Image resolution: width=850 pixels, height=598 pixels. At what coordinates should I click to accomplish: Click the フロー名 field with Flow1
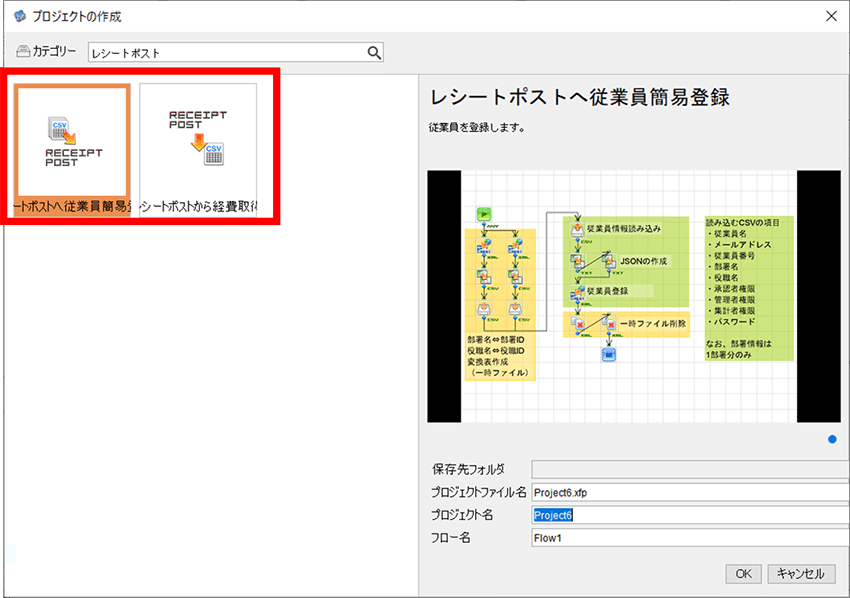(x=691, y=538)
